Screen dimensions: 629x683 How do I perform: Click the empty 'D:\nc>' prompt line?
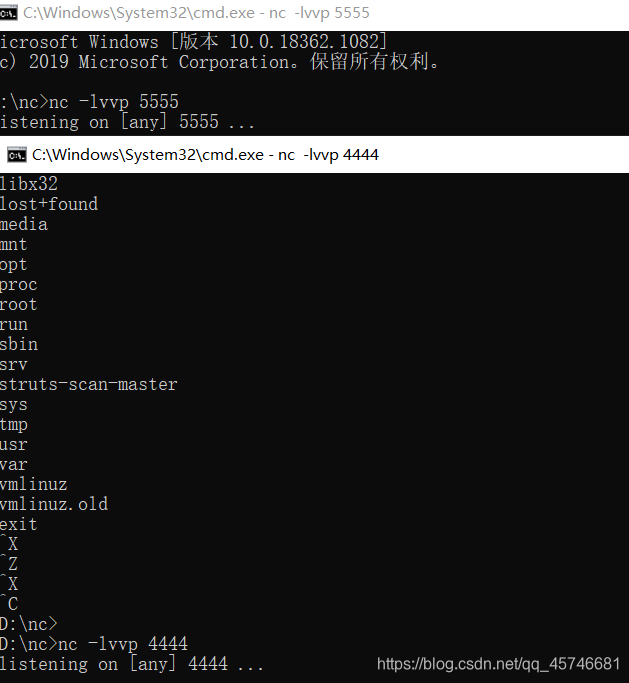(x=29, y=624)
